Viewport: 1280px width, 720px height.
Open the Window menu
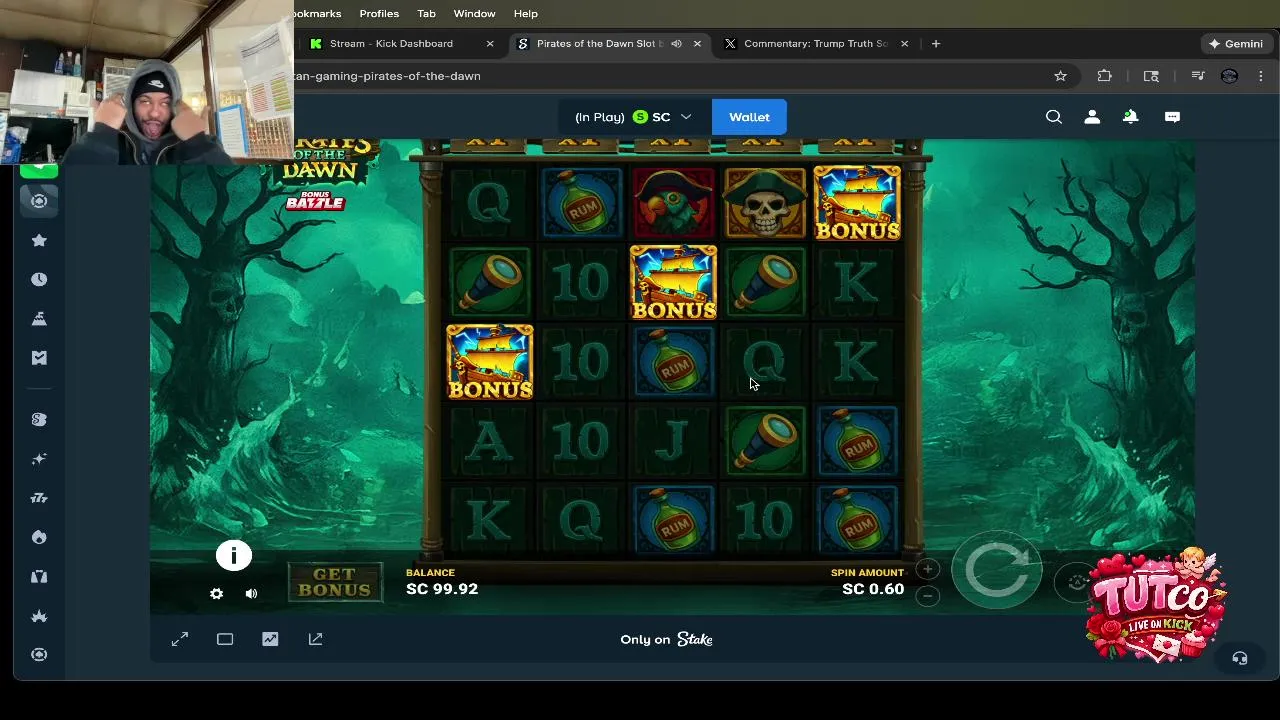[474, 13]
